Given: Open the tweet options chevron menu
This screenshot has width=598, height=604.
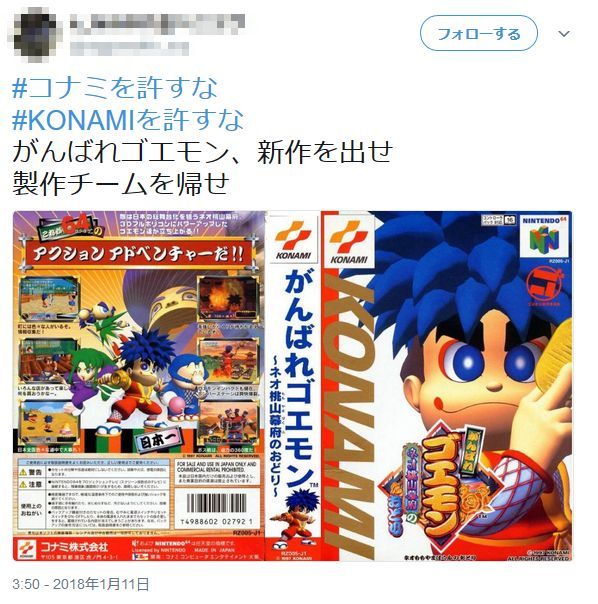Looking at the screenshot, I should (564, 34).
